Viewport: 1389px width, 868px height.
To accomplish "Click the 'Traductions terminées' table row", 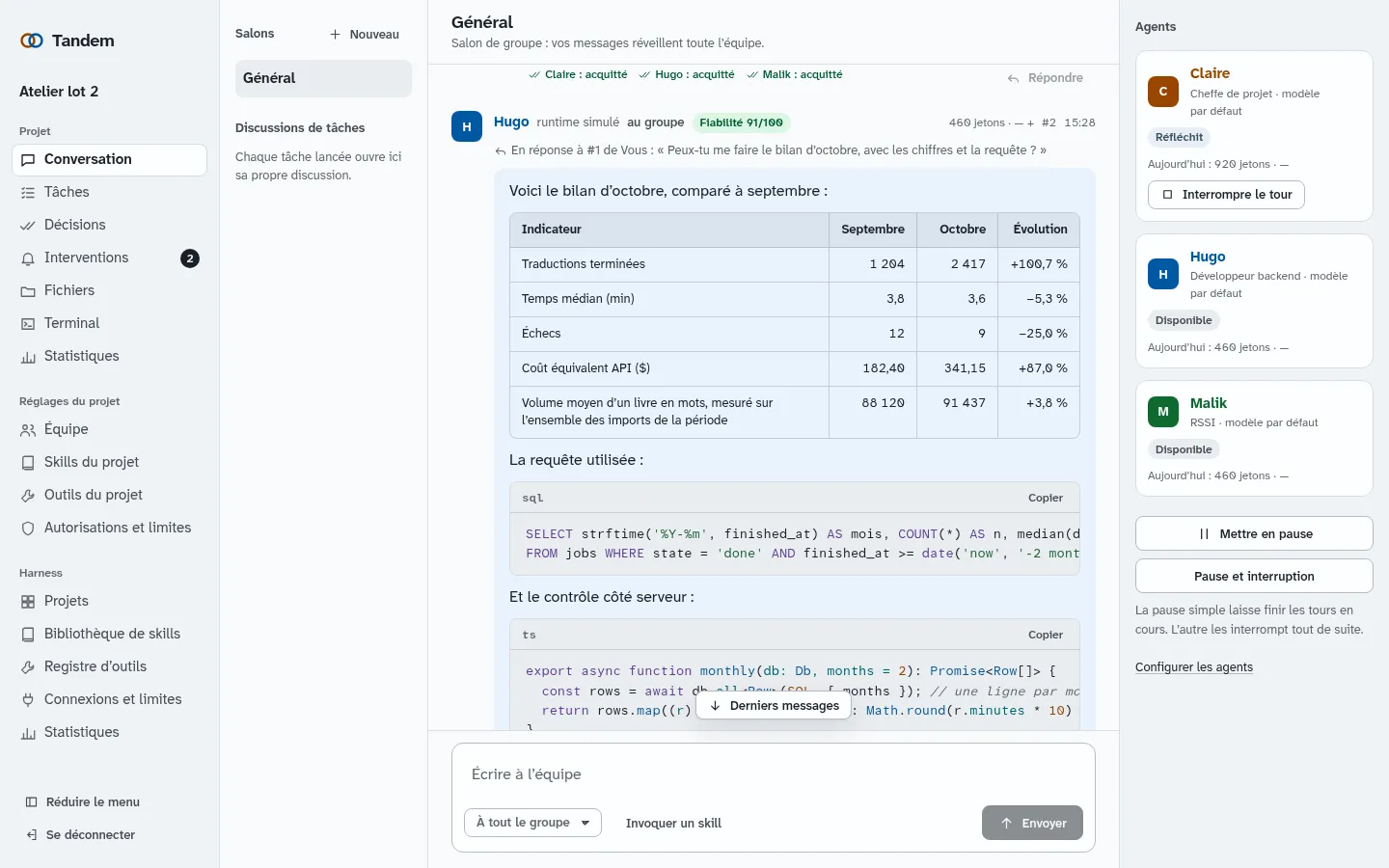I will (x=795, y=264).
